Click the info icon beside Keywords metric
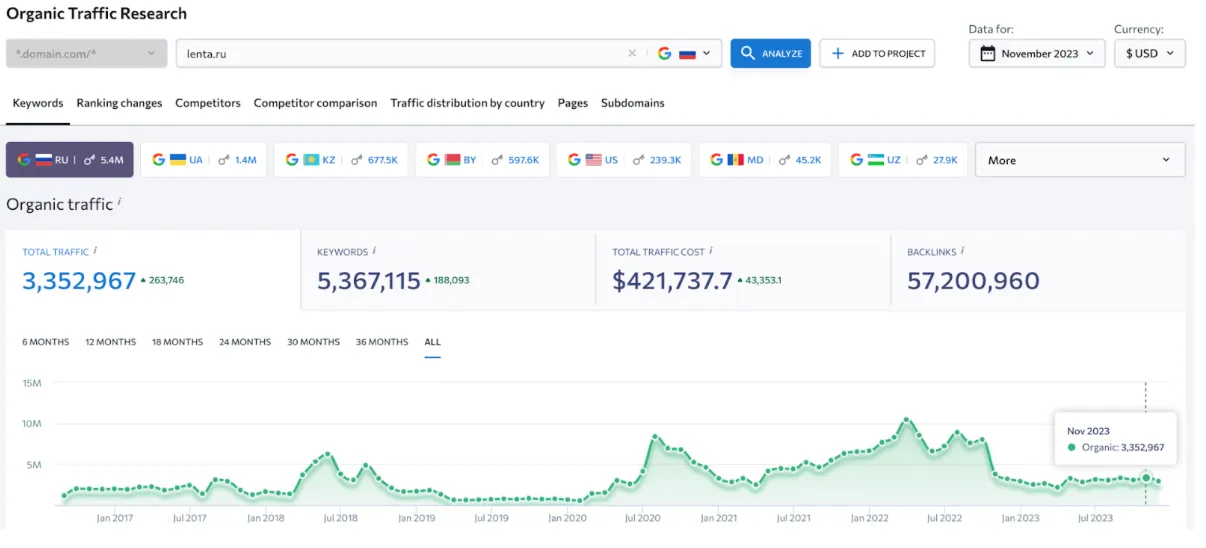Viewport: 1206px width, 548px height. click(374, 252)
